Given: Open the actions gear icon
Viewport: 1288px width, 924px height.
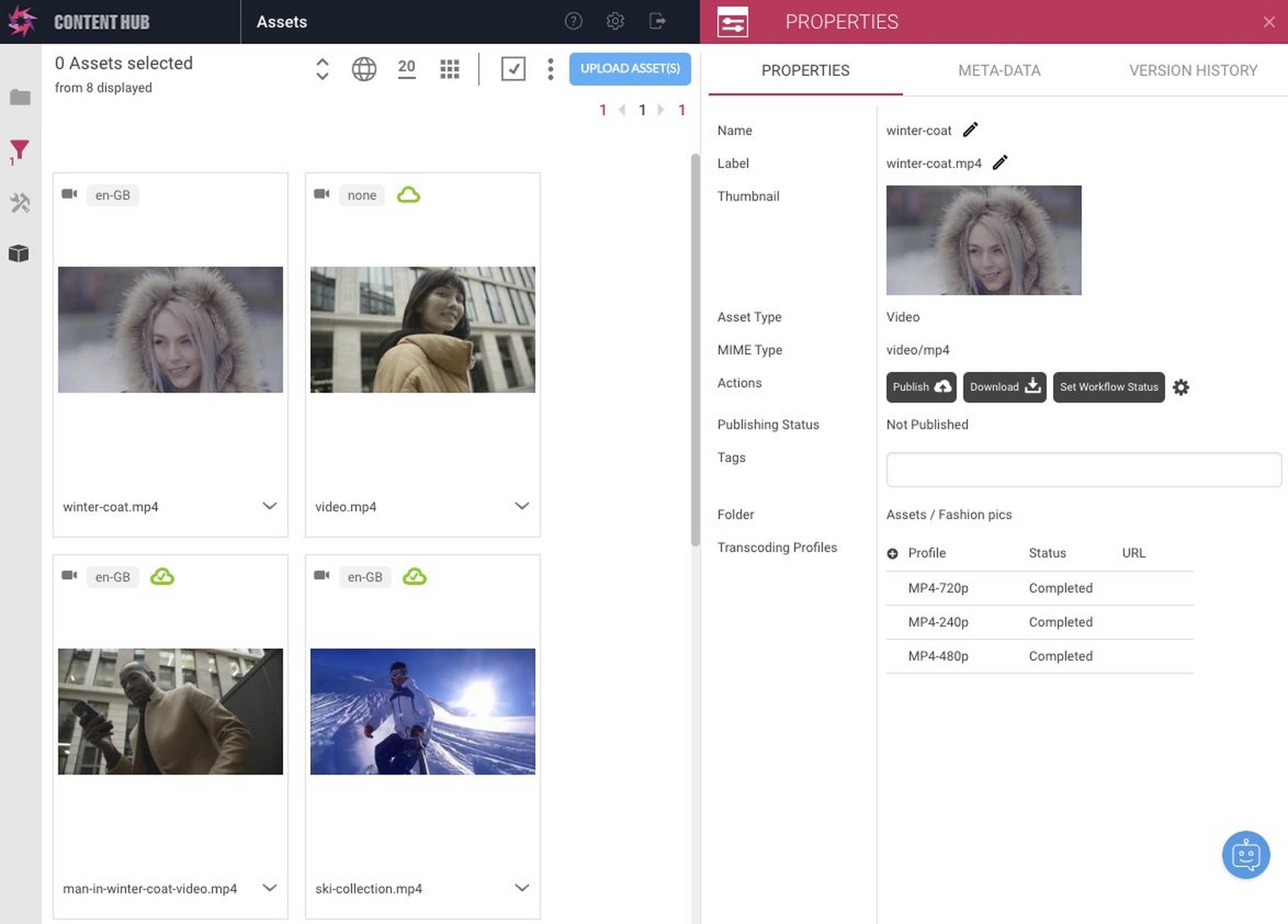Looking at the screenshot, I should coord(1180,387).
